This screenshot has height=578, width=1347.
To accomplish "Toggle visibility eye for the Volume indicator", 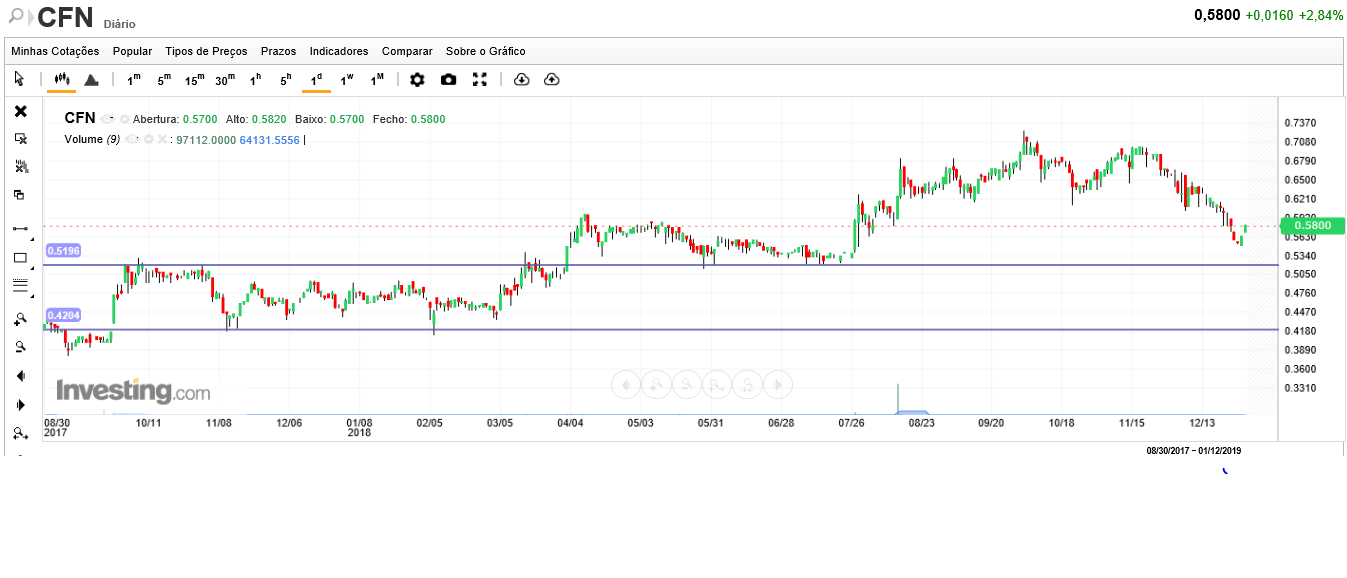I will 131,139.
